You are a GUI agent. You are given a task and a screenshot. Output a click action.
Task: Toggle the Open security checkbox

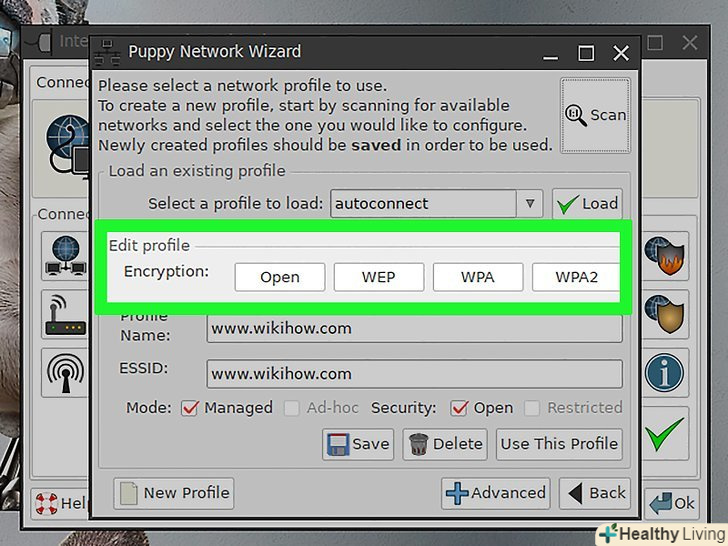(459, 408)
